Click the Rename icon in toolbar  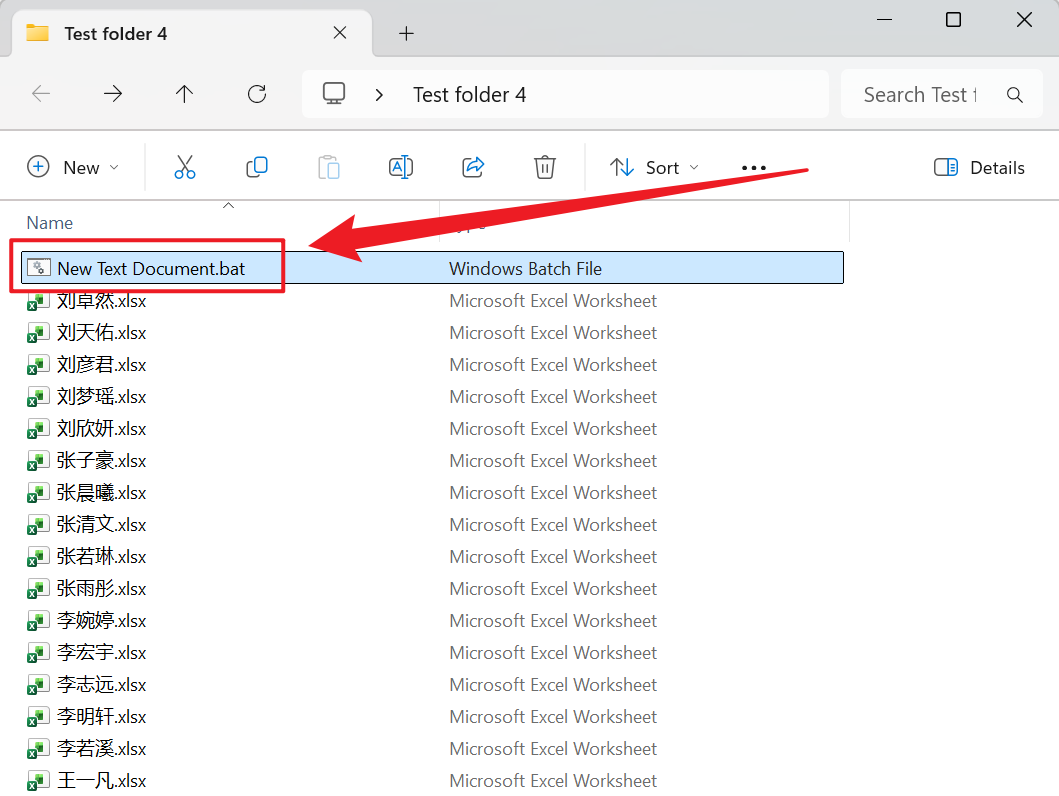point(401,167)
